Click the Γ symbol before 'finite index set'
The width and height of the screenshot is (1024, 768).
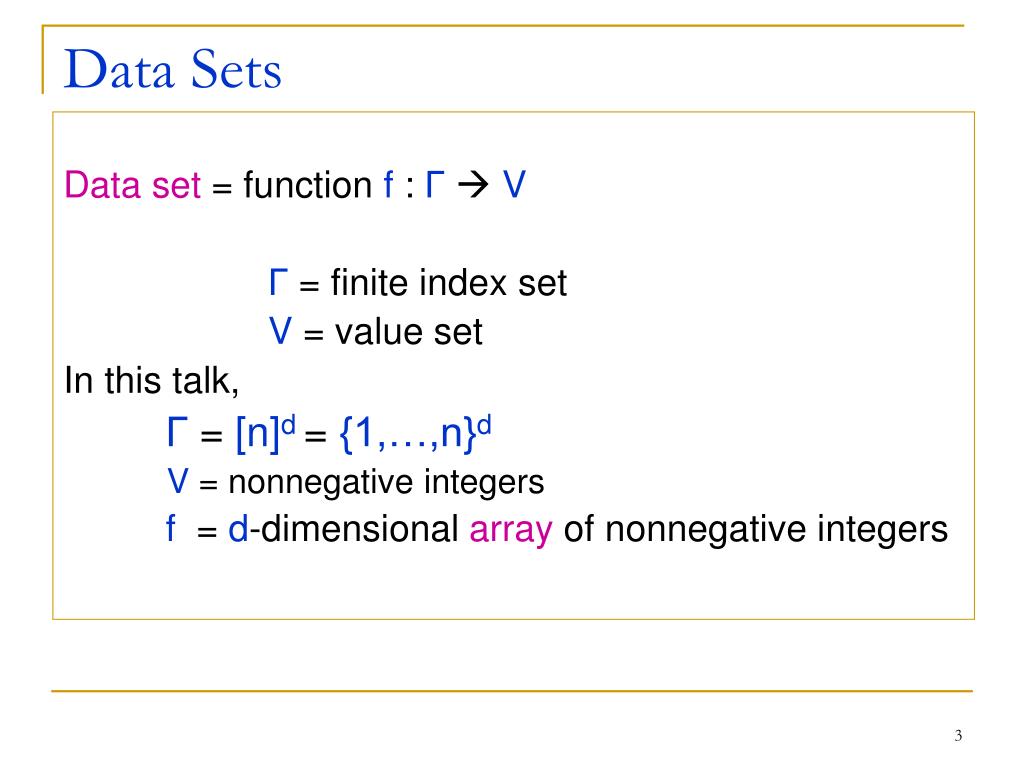(x=279, y=283)
